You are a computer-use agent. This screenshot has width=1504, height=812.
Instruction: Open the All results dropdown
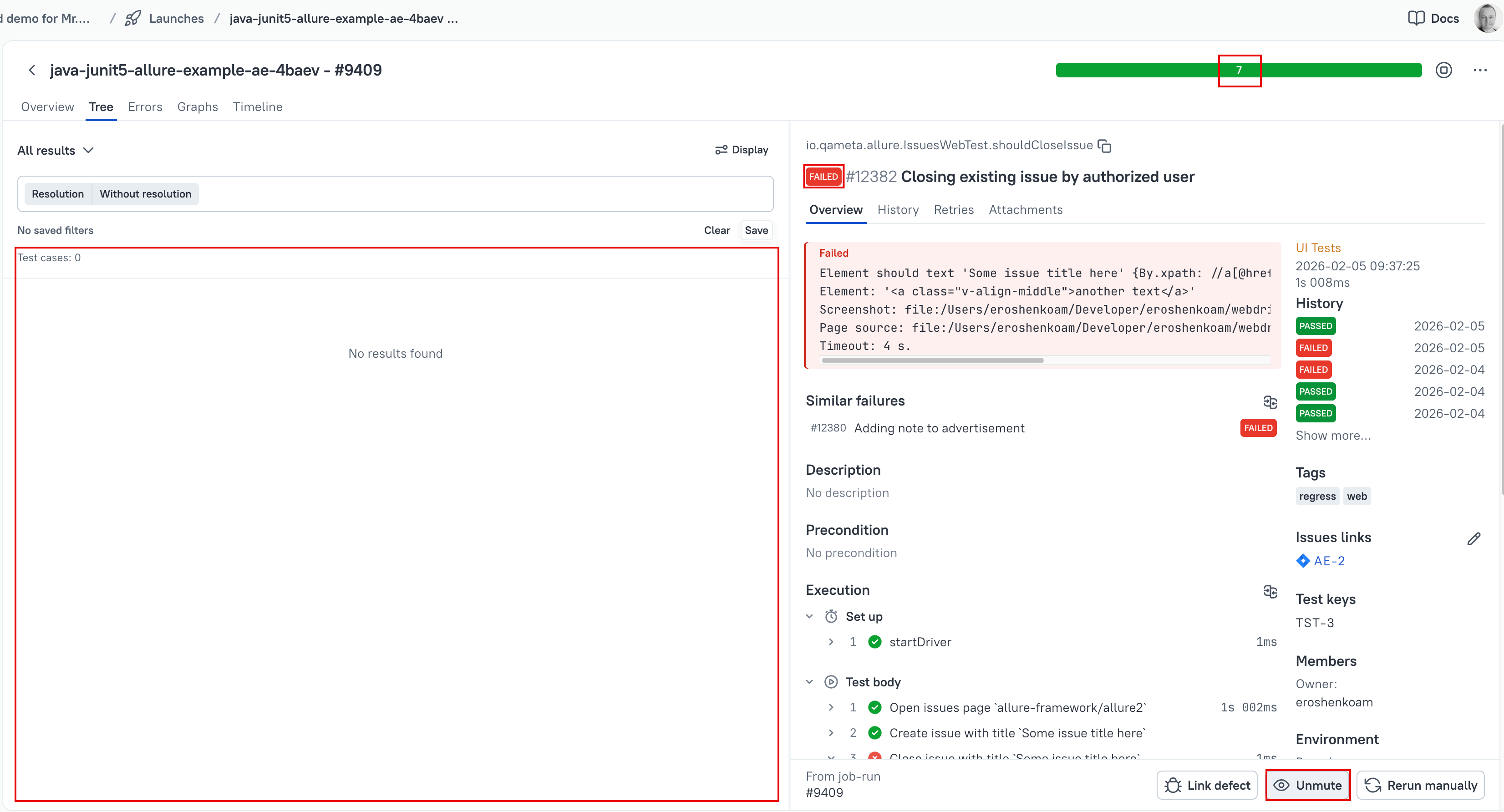point(56,150)
